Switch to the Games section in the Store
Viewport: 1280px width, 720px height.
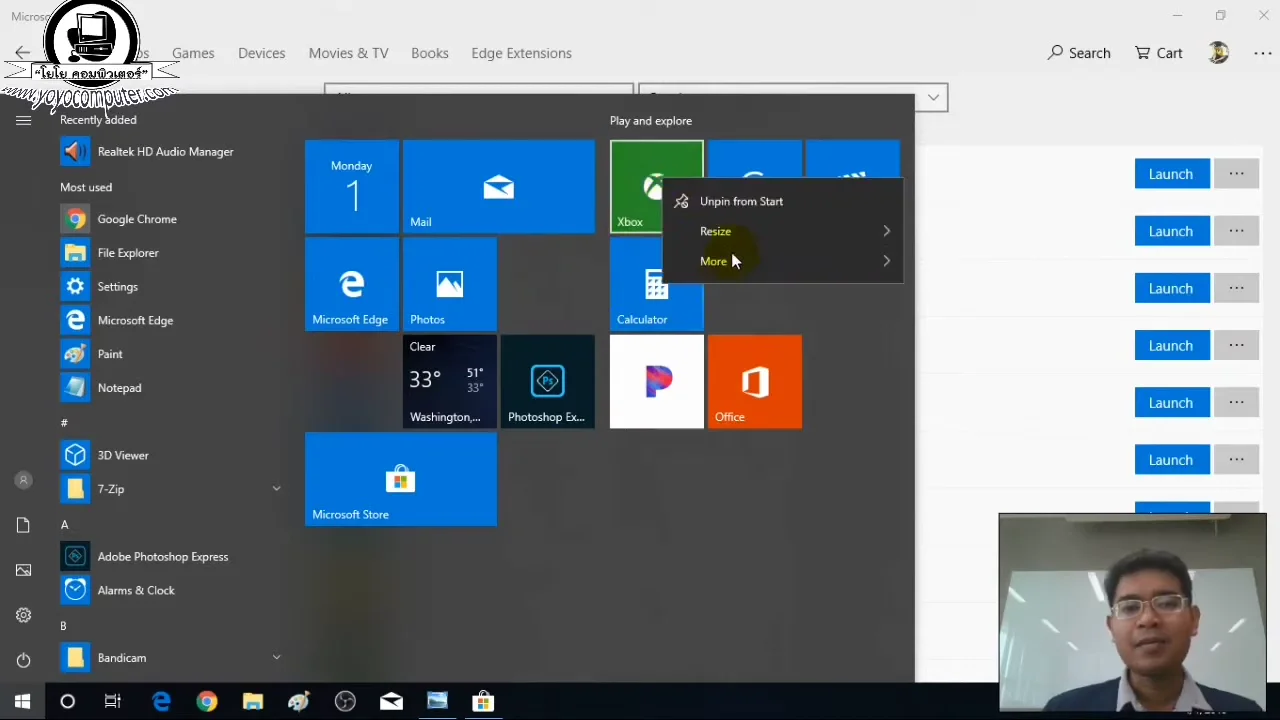[193, 53]
